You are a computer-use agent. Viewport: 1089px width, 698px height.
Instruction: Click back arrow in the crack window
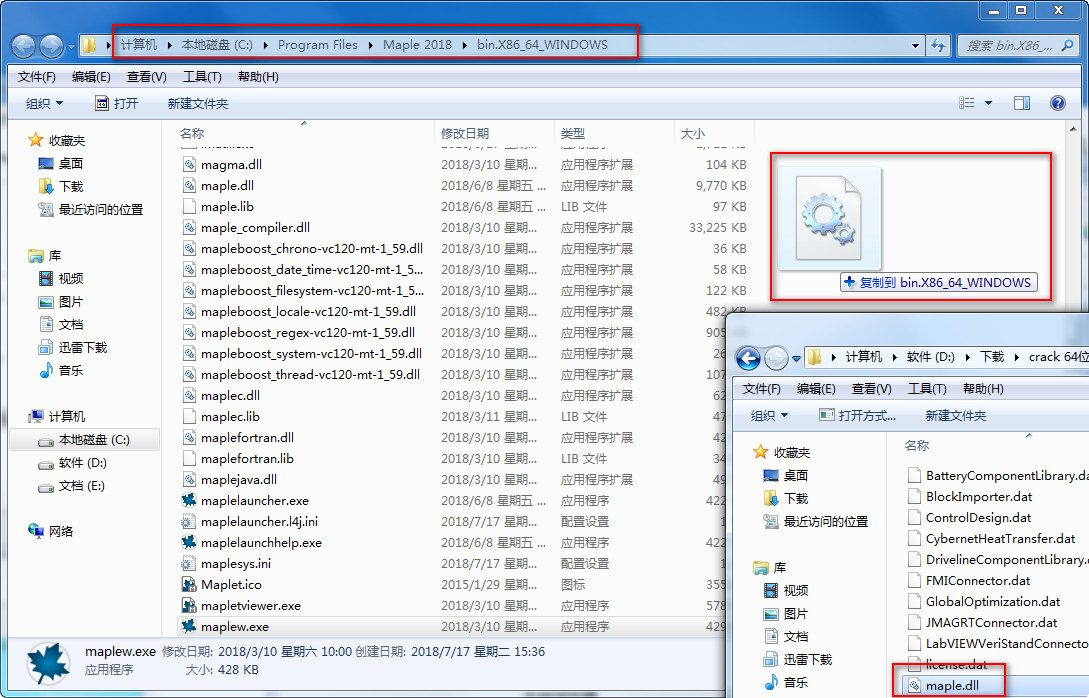click(748, 358)
